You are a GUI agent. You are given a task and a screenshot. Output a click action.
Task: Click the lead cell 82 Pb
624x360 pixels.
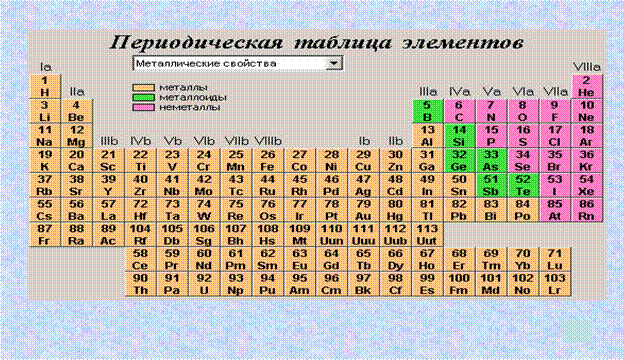459,210
